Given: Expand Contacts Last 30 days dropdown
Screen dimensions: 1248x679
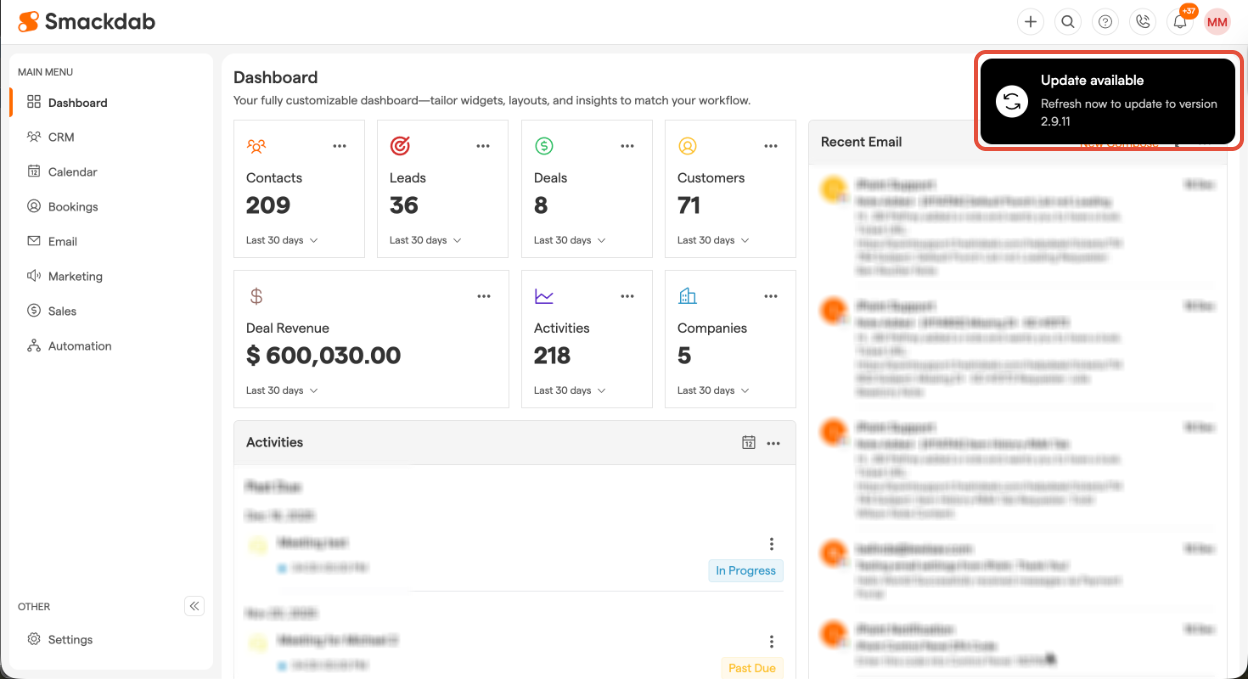Looking at the screenshot, I should click(x=282, y=240).
